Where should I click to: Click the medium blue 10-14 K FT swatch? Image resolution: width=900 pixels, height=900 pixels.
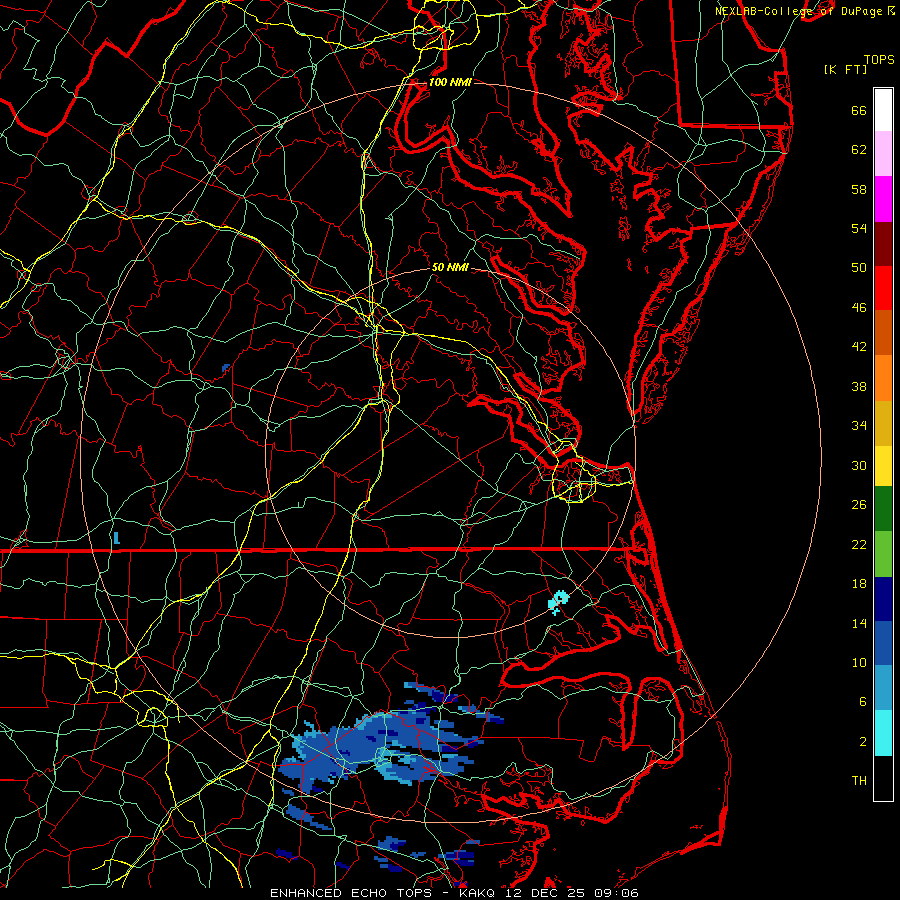click(883, 643)
